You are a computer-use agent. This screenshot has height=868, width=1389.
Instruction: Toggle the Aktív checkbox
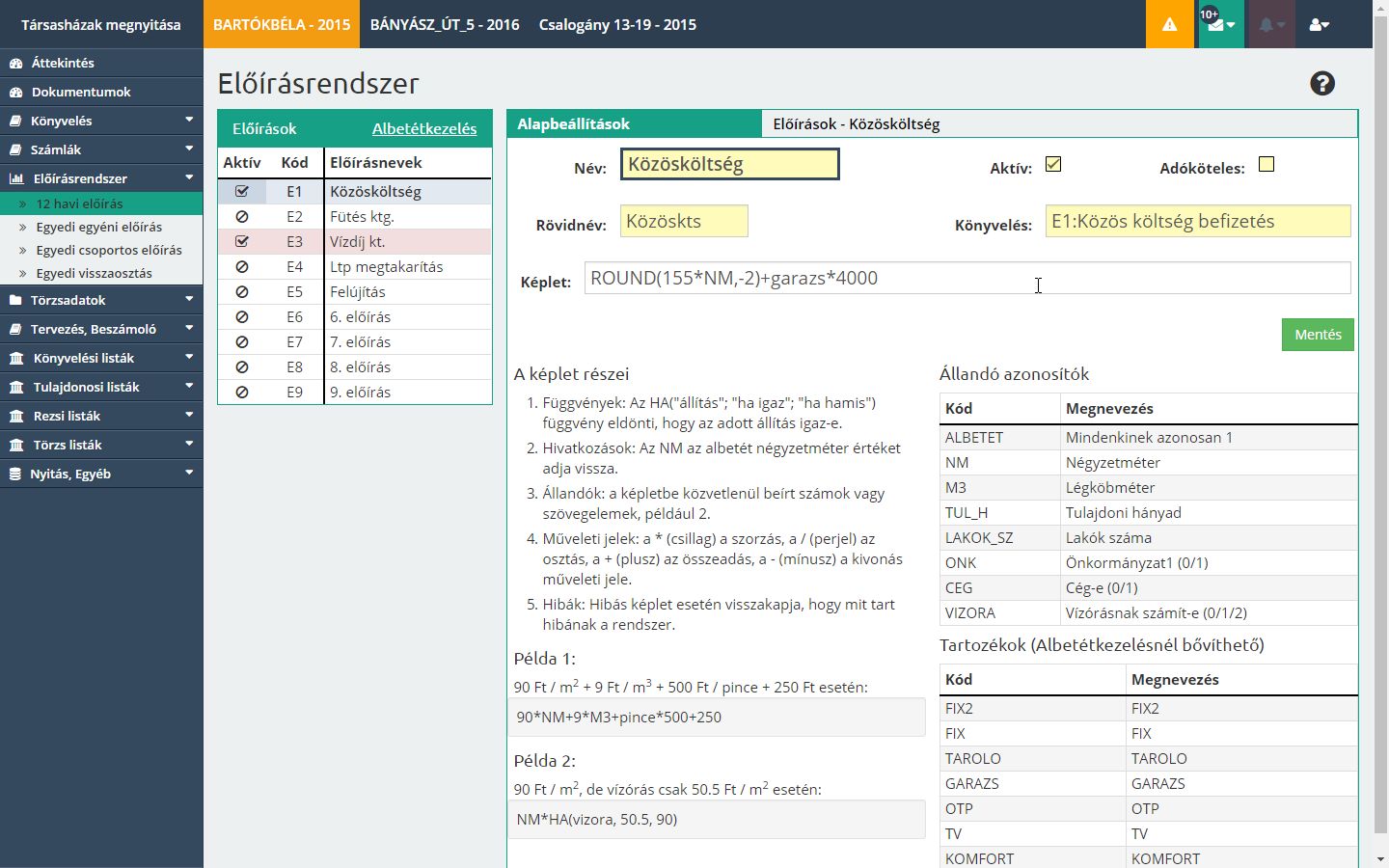click(1053, 165)
